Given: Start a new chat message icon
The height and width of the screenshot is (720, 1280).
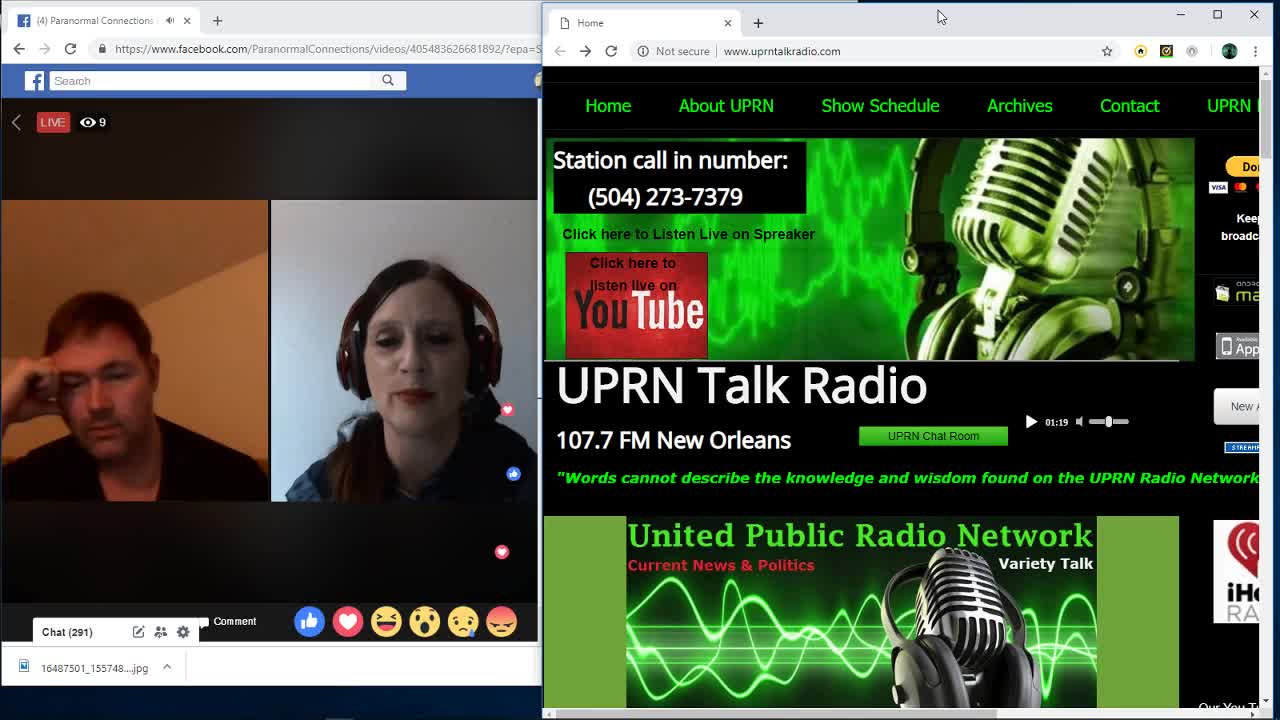Looking at the screenshot, I should [x=138, y=632].
